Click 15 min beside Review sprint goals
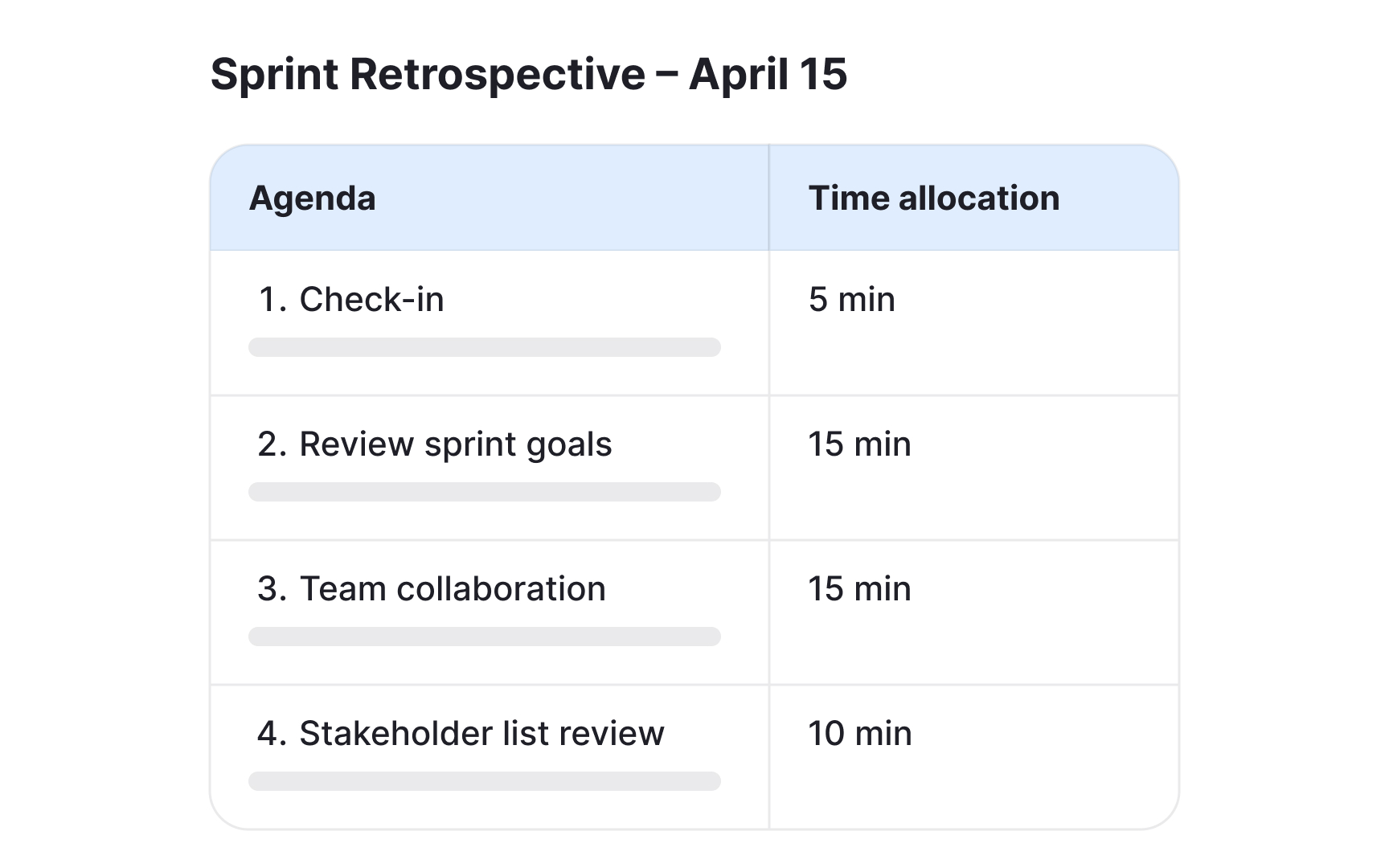The width and height of the screenshot is (1389, 868). pyautogui.click(x=859, y=444)
